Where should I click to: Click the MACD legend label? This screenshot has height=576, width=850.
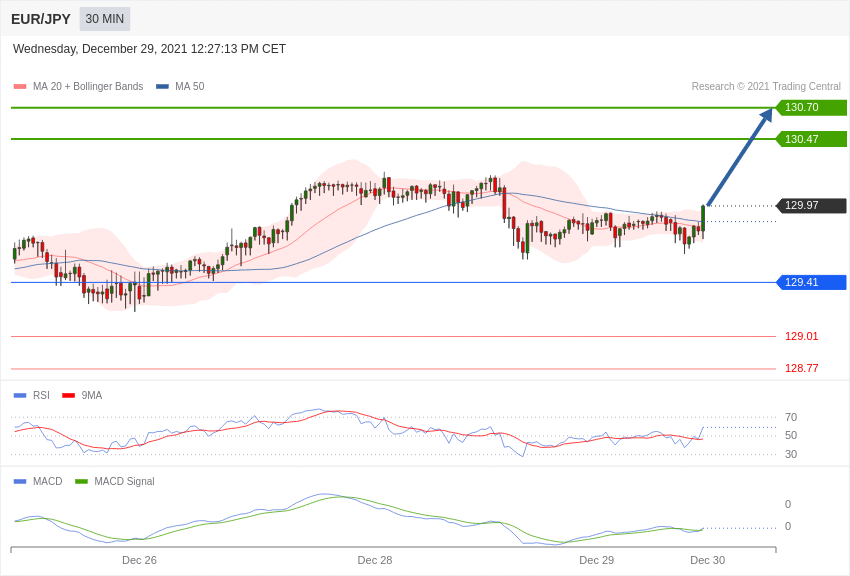tap(48, 481)
